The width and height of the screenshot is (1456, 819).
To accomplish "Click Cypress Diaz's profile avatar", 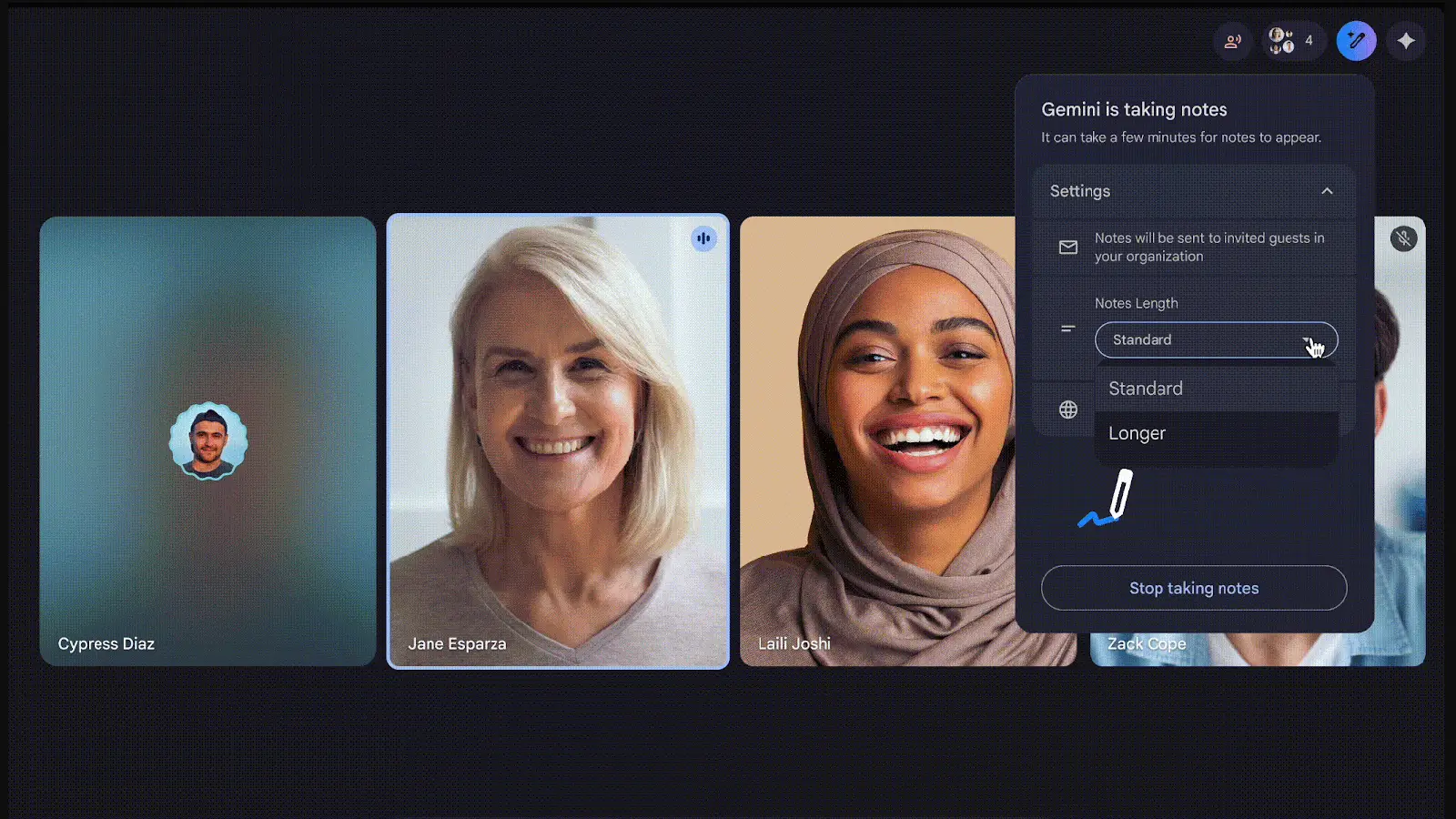I will [208, 441].
